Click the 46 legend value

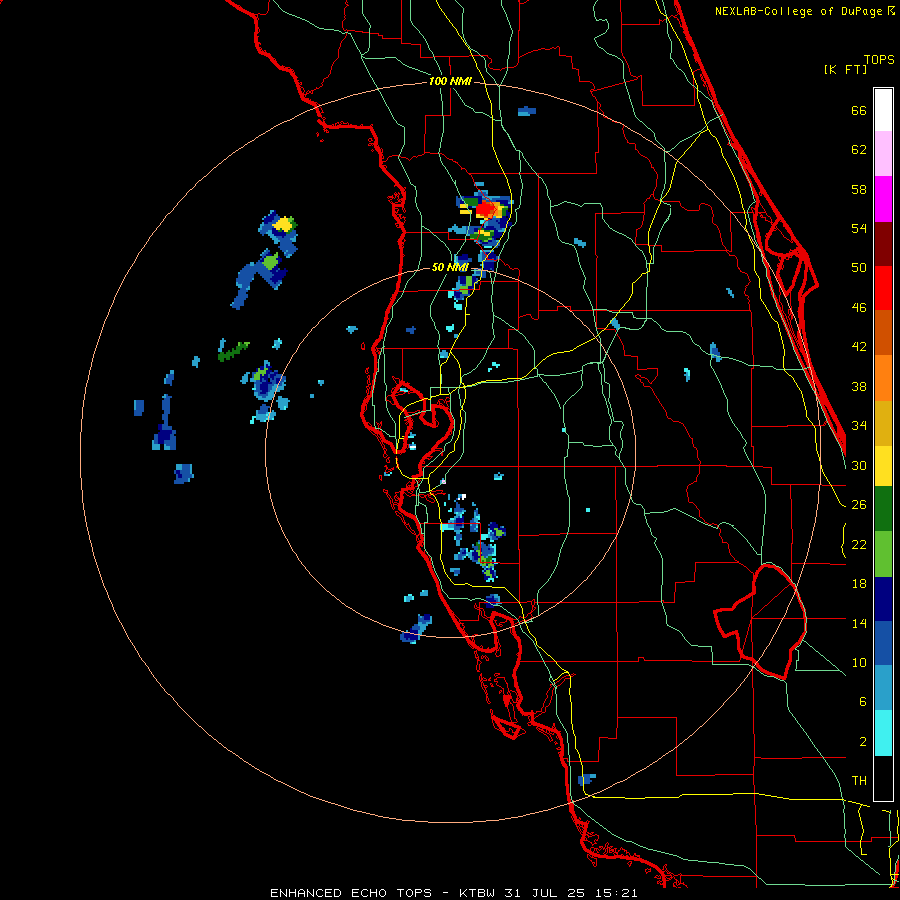click(859, 308)
